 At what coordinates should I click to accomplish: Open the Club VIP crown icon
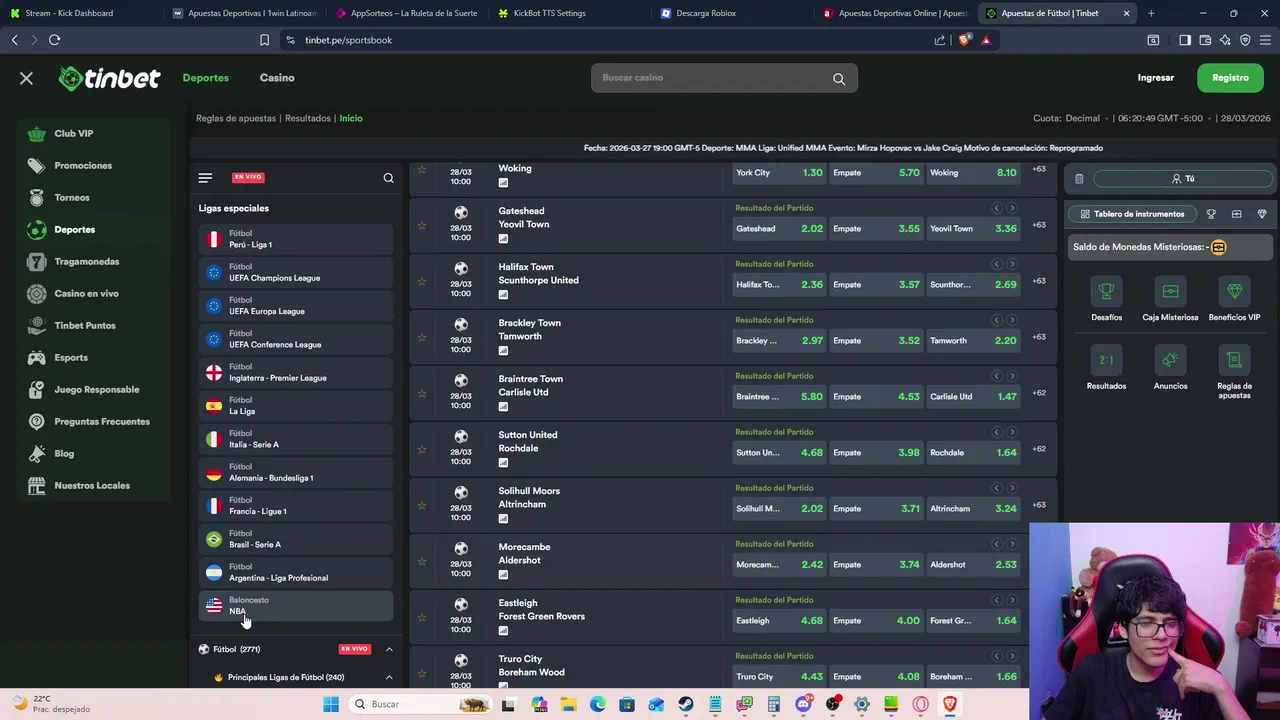(37, 133)
